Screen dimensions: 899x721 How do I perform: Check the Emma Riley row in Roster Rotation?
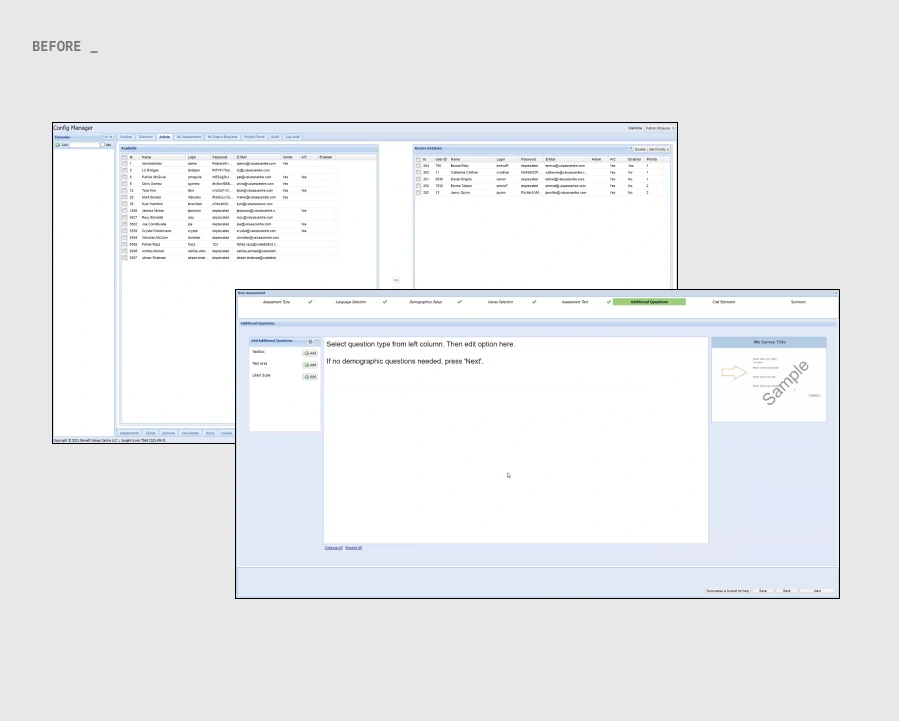click(418, 166)
